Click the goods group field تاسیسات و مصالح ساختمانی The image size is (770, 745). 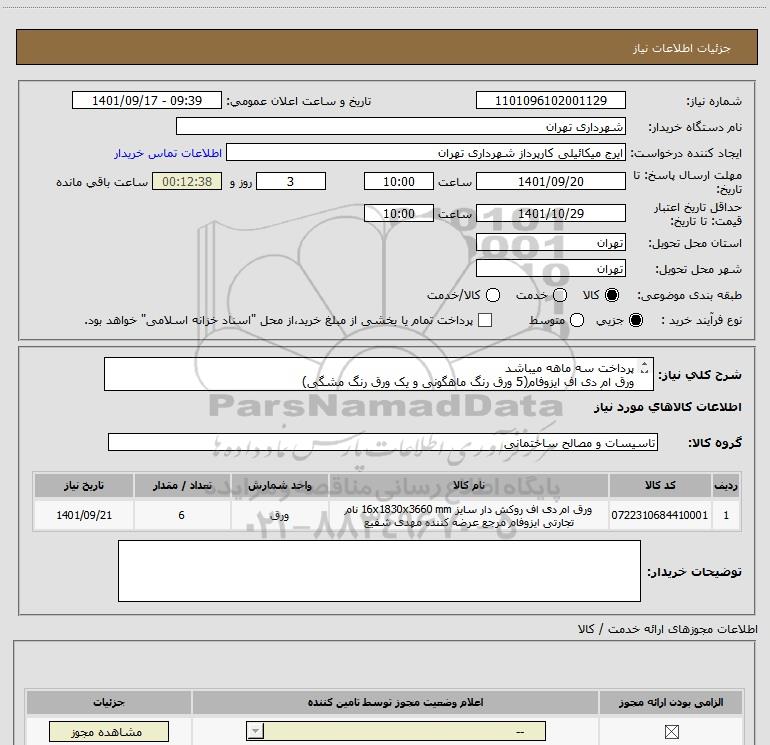pyautogui.click(x=383, y=442)
